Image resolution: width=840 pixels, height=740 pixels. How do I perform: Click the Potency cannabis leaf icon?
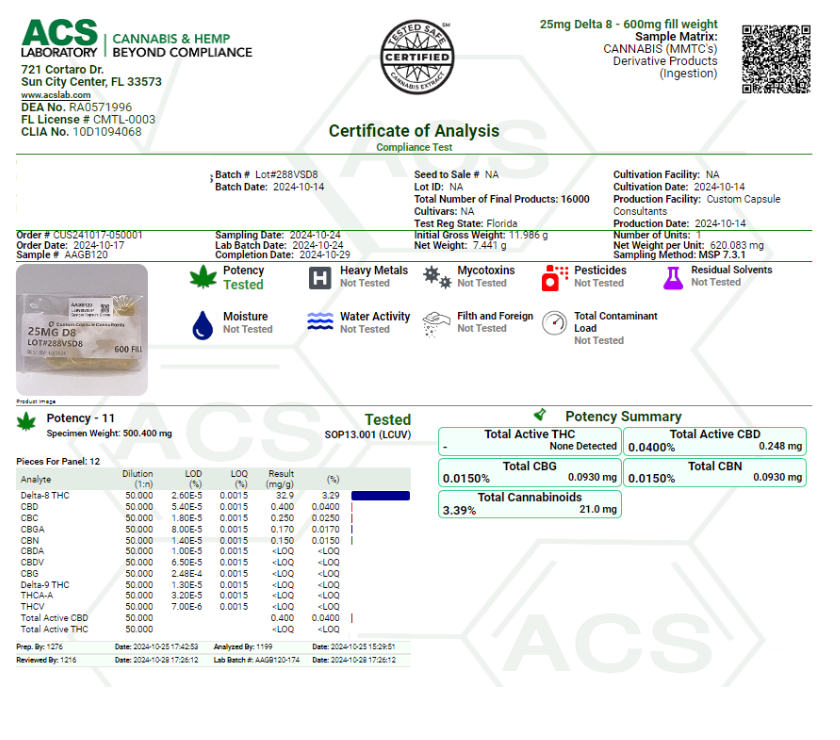tap(203, 277)
